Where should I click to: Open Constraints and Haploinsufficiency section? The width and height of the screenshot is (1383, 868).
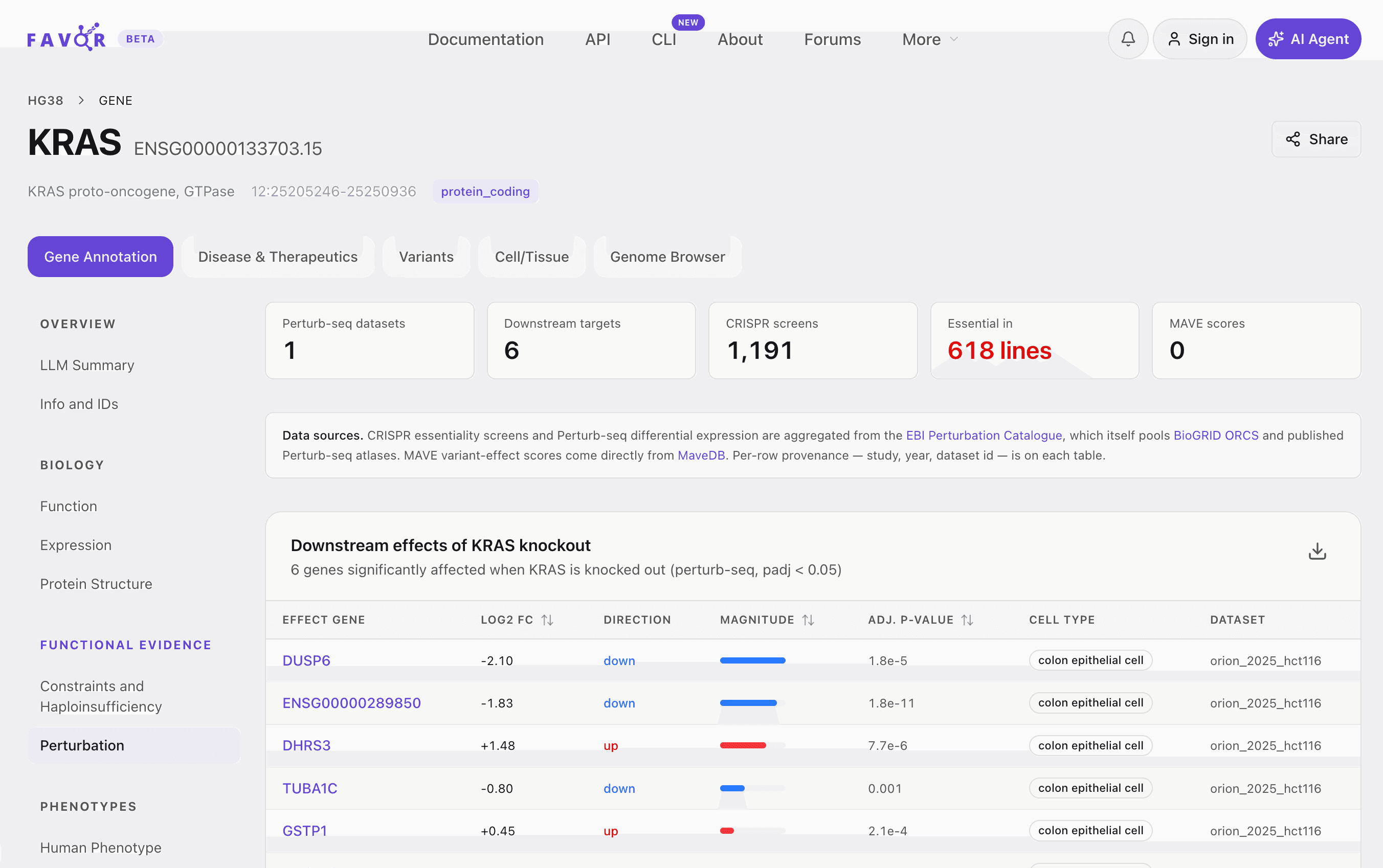[101, 696]
